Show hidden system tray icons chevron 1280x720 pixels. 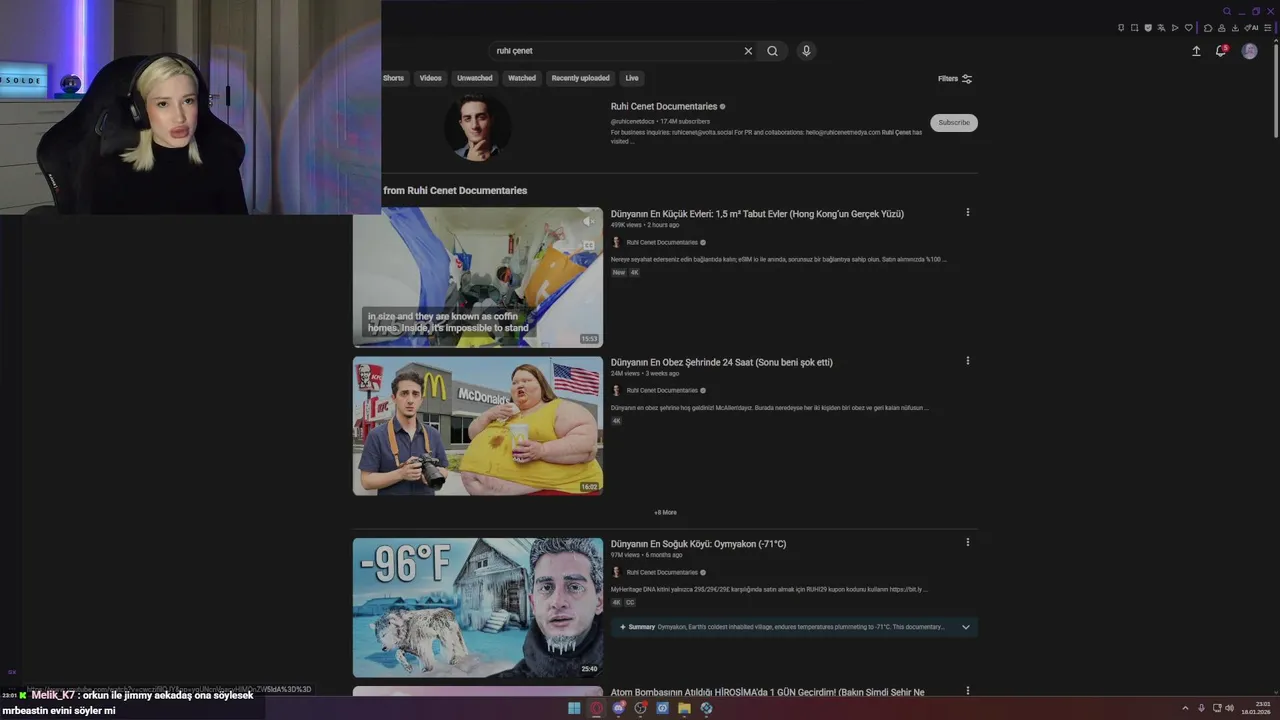tap(1185, 708)
